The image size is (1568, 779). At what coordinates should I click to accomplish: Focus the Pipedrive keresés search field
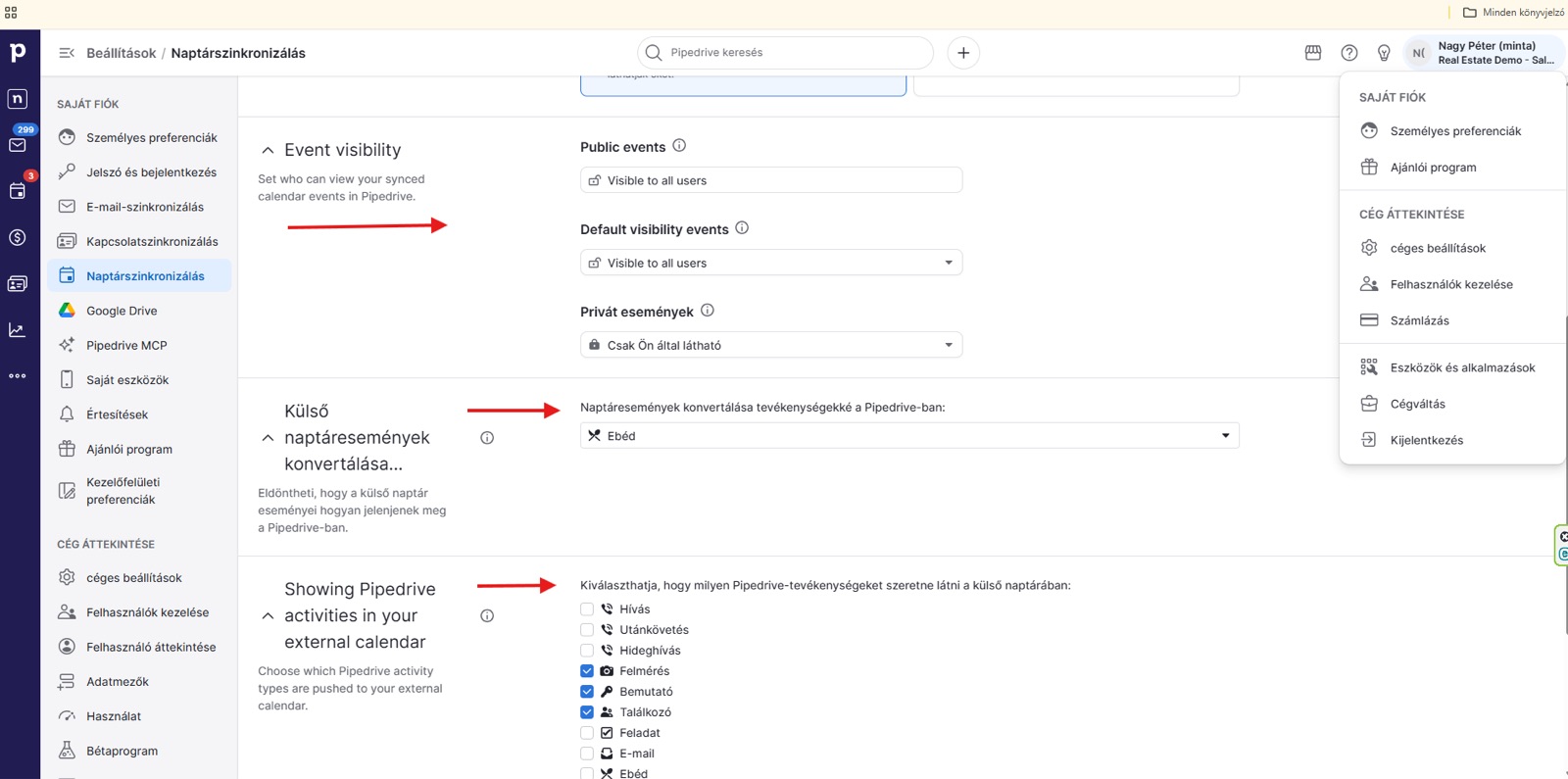pos(785,53)
